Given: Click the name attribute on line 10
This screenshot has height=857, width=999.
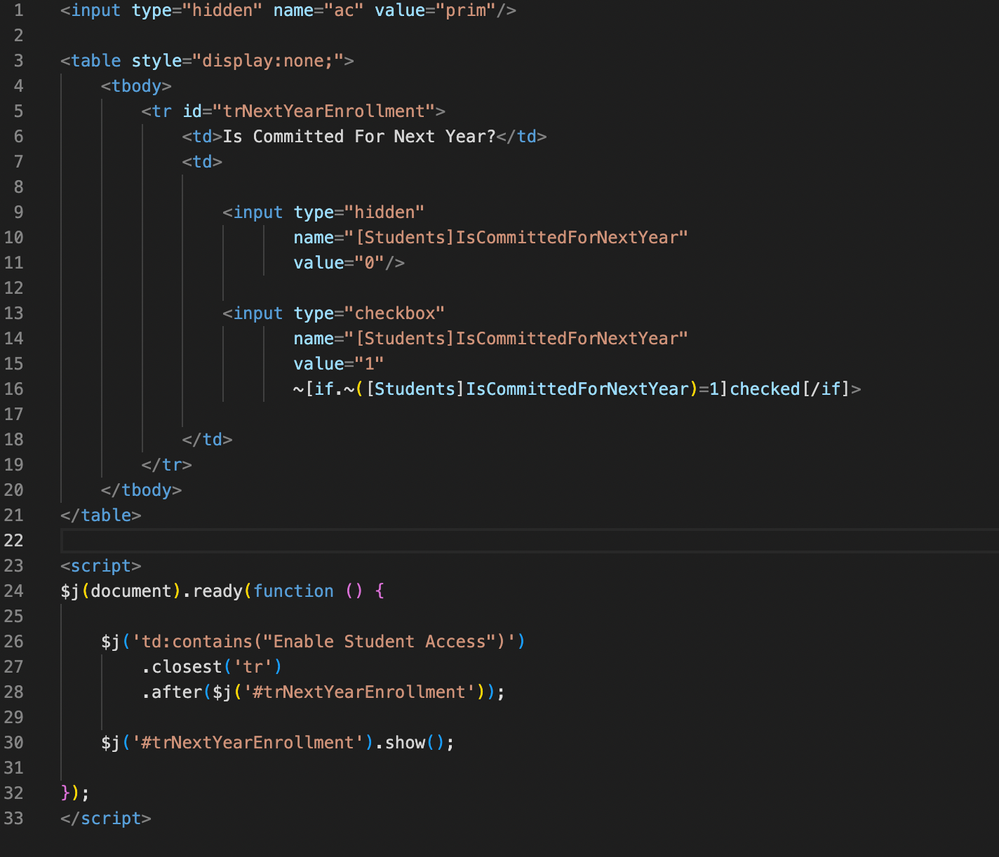Looking at the screenshot, I should click(491, 238).
